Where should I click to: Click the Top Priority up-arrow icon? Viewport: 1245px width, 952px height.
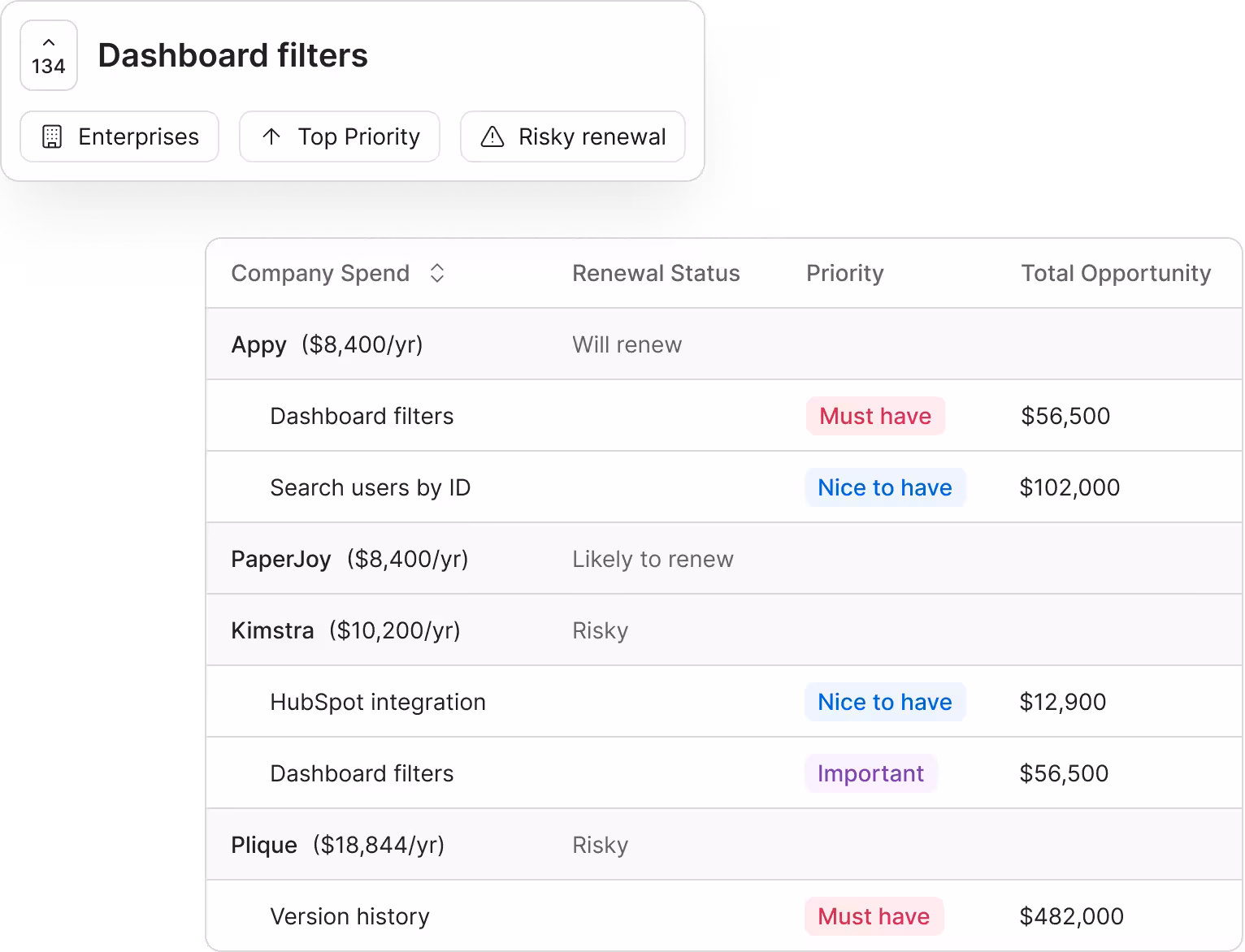click(x=272, y=136)
